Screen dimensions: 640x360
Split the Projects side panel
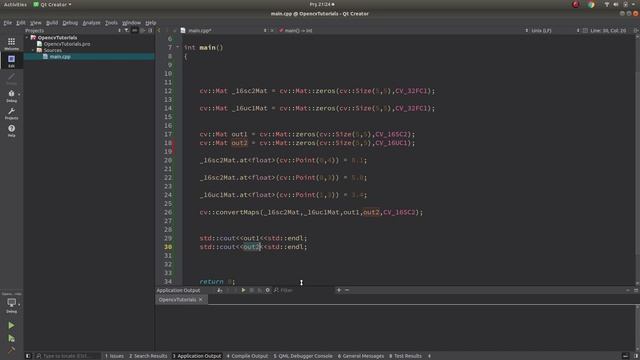coord(142,30)
